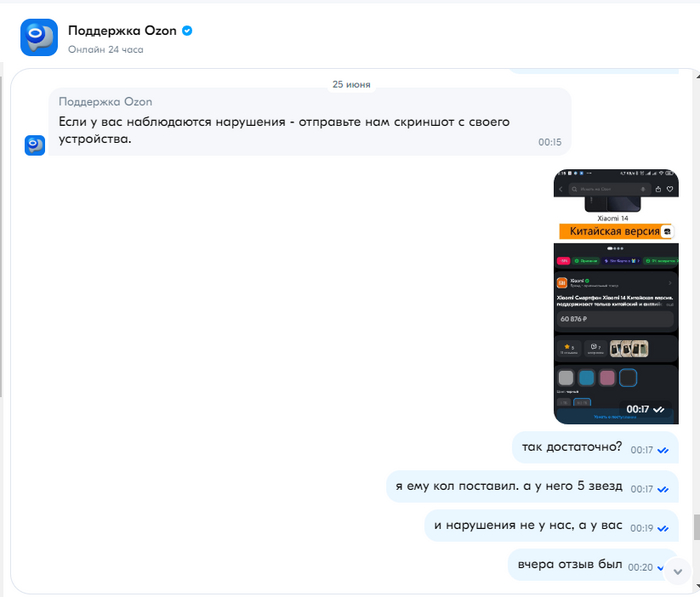Viewport: 700px width, 597px height.
Task: Click the '25 июня' date label
Action: 351,84
